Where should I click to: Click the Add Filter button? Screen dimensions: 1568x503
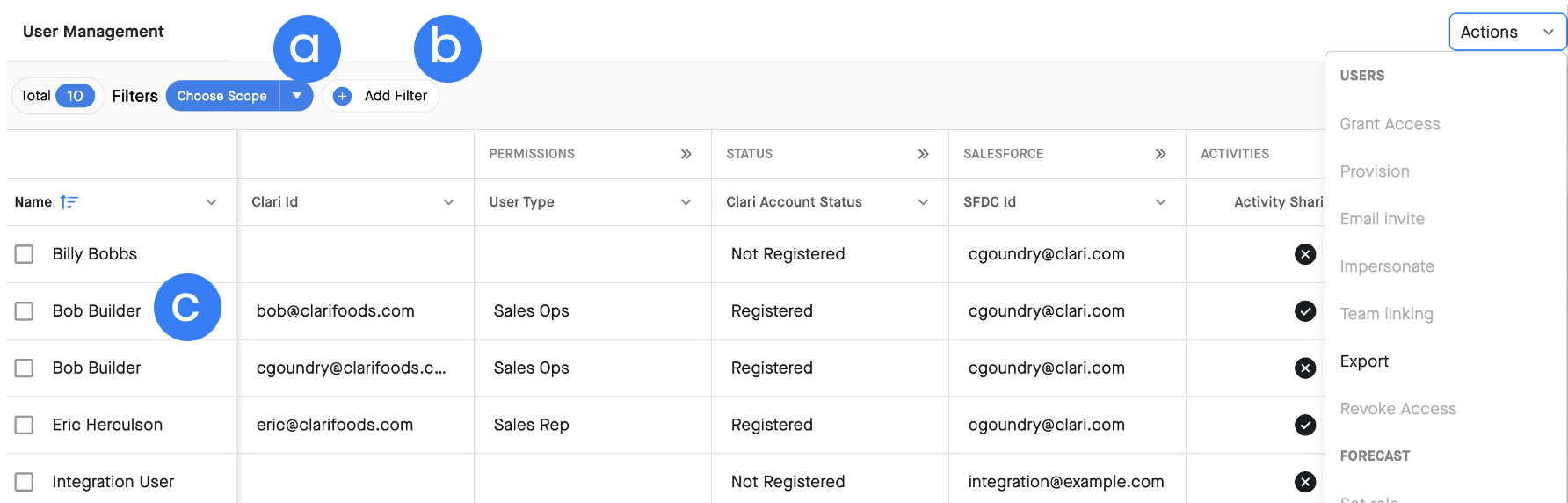click(x=381, y=96)
